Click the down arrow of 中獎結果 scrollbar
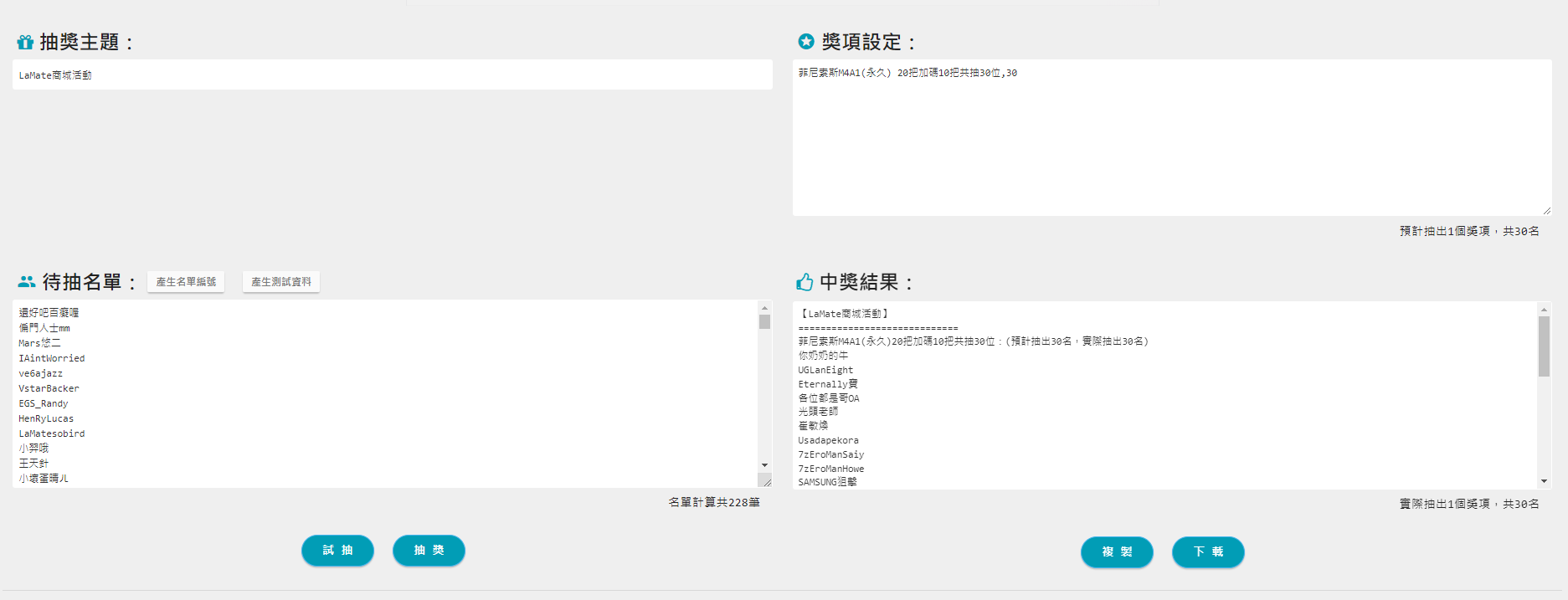Screen dimensions: 1568x600 [x=1544, y=481]
